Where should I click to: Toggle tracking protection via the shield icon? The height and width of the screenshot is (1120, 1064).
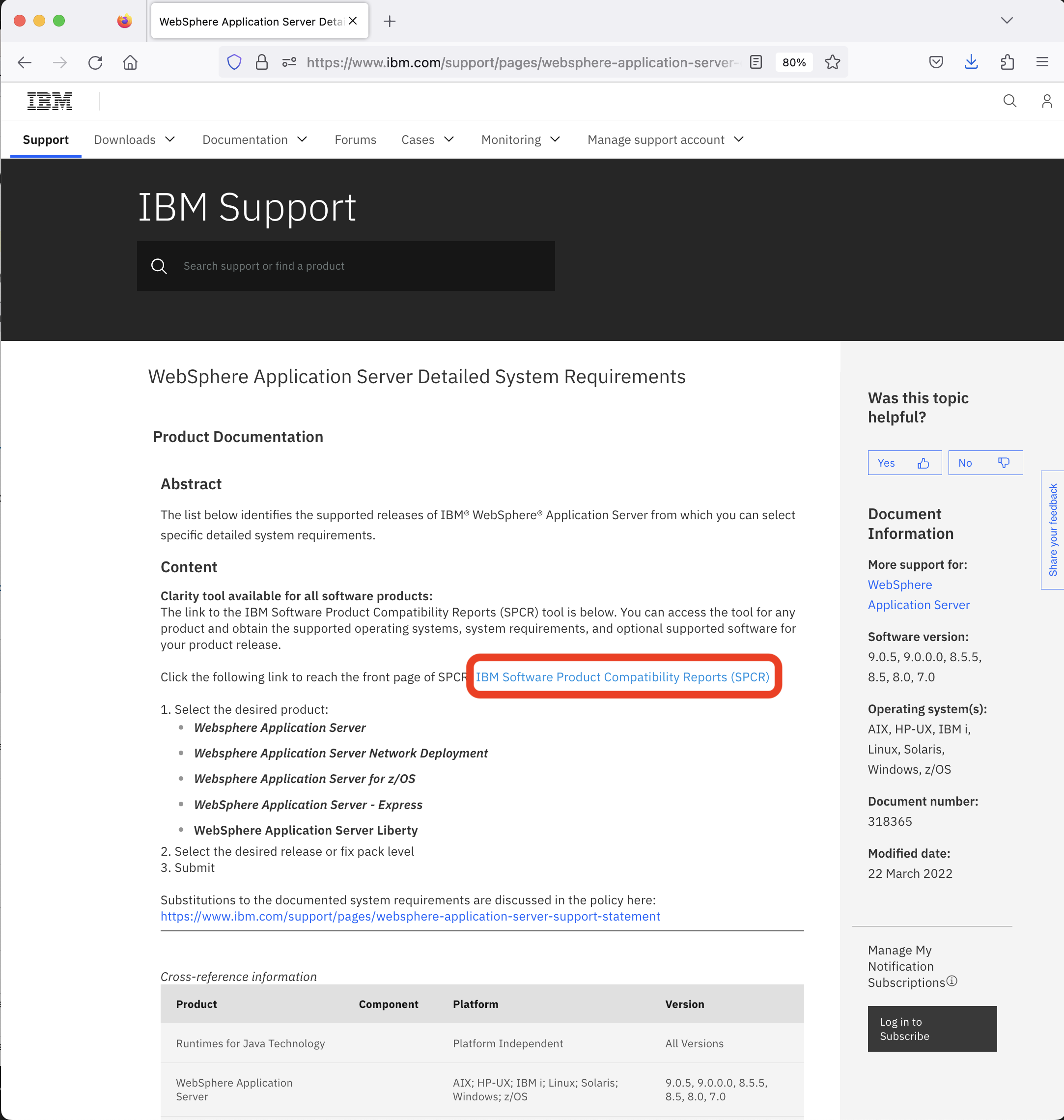click(x=234, y=62)
